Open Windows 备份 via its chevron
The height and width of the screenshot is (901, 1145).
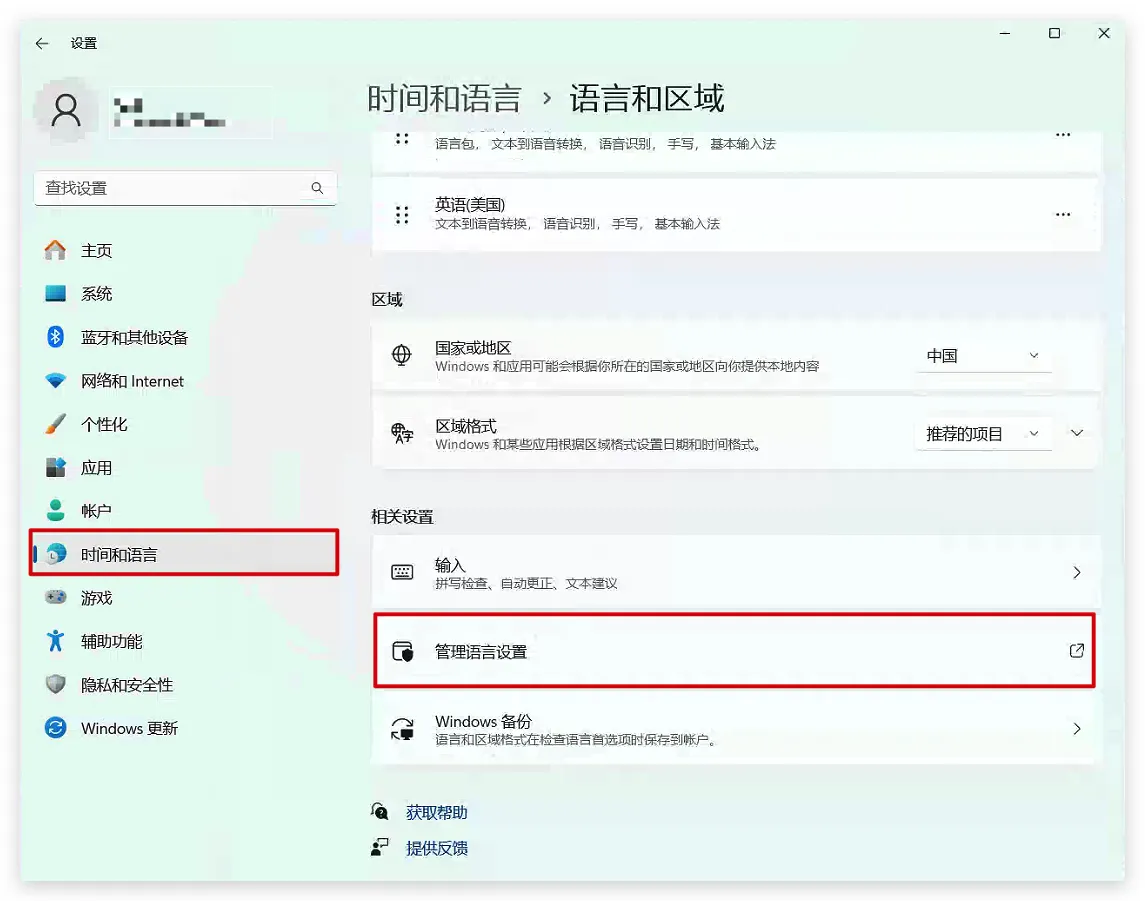[1076, 729]
